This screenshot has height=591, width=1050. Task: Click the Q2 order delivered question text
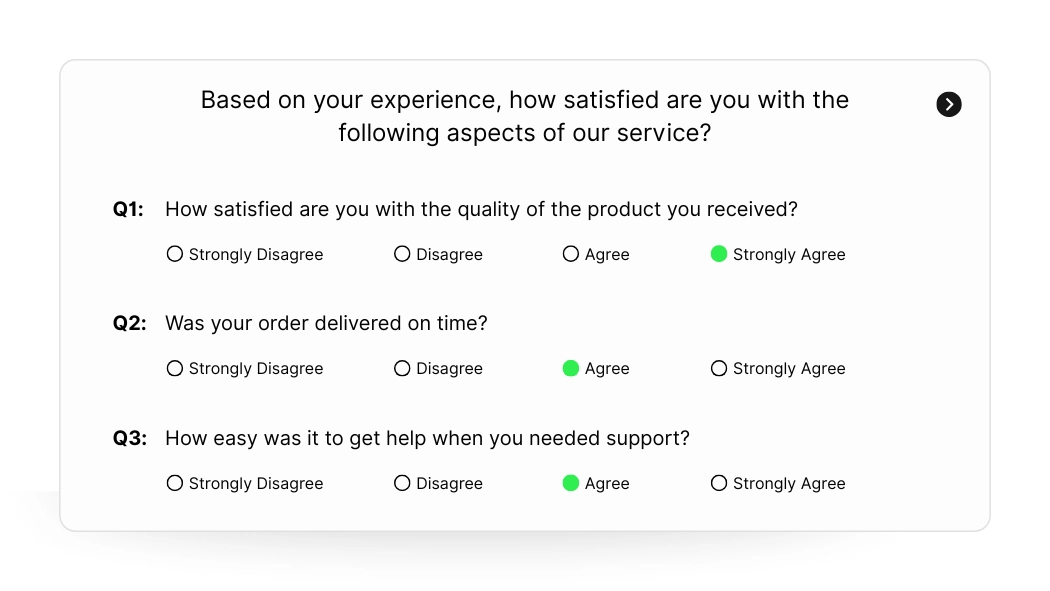[326, 323]
